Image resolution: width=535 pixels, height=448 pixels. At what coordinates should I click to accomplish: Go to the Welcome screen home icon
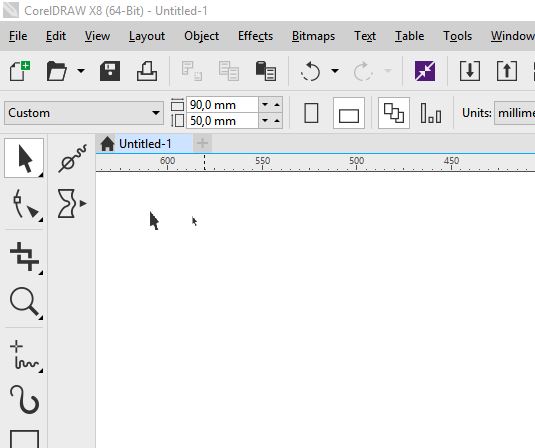[x=107, y=144]
